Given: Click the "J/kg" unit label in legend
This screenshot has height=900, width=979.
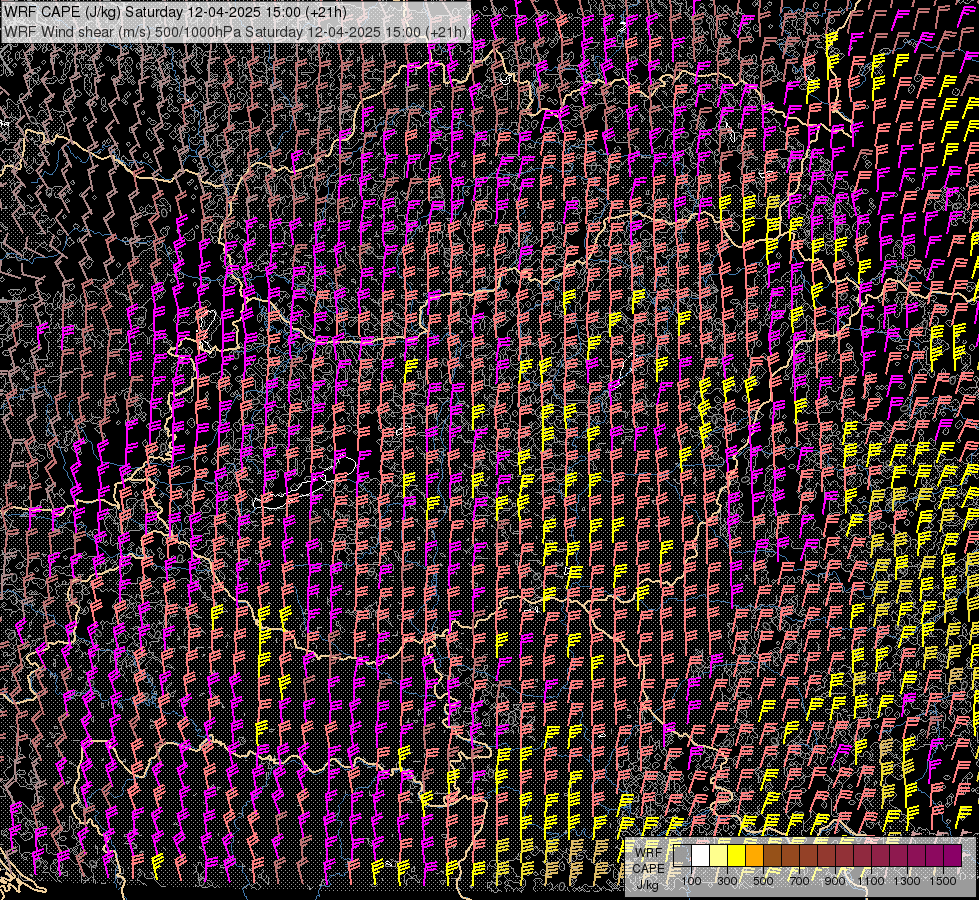Looking at the screenshot, I should (647, 884).
